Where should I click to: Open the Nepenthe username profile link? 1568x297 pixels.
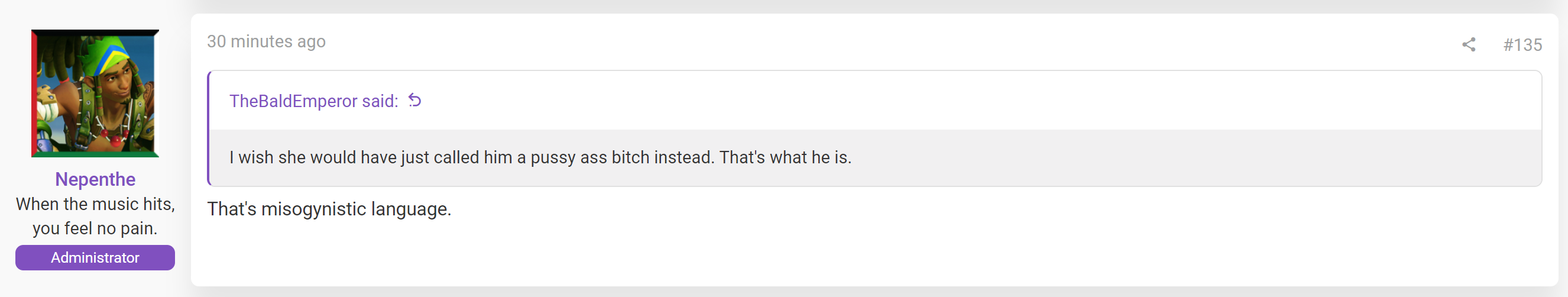(95, 179)
